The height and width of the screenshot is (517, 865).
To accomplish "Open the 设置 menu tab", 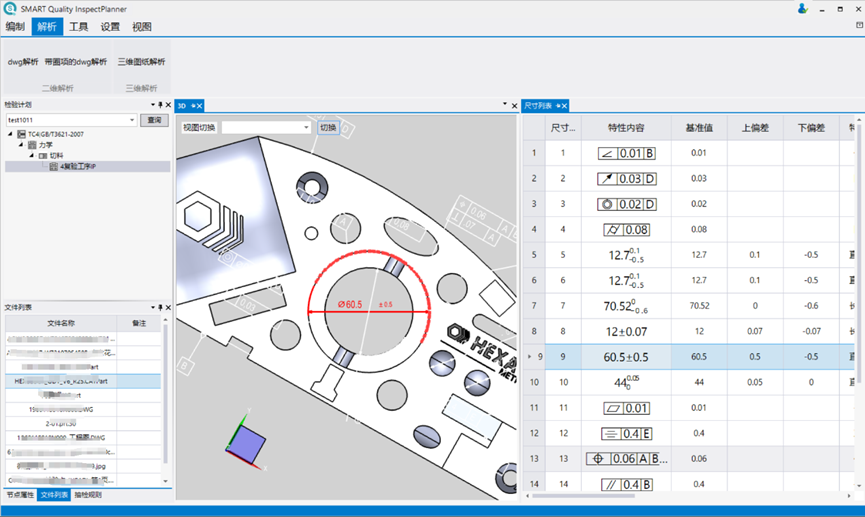I will [110, 26].
